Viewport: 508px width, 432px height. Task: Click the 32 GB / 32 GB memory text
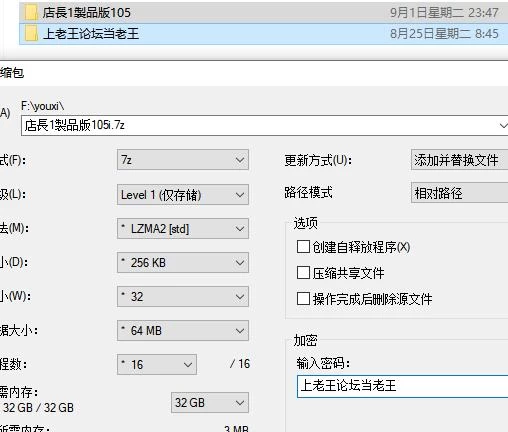(x=38, y=407)
